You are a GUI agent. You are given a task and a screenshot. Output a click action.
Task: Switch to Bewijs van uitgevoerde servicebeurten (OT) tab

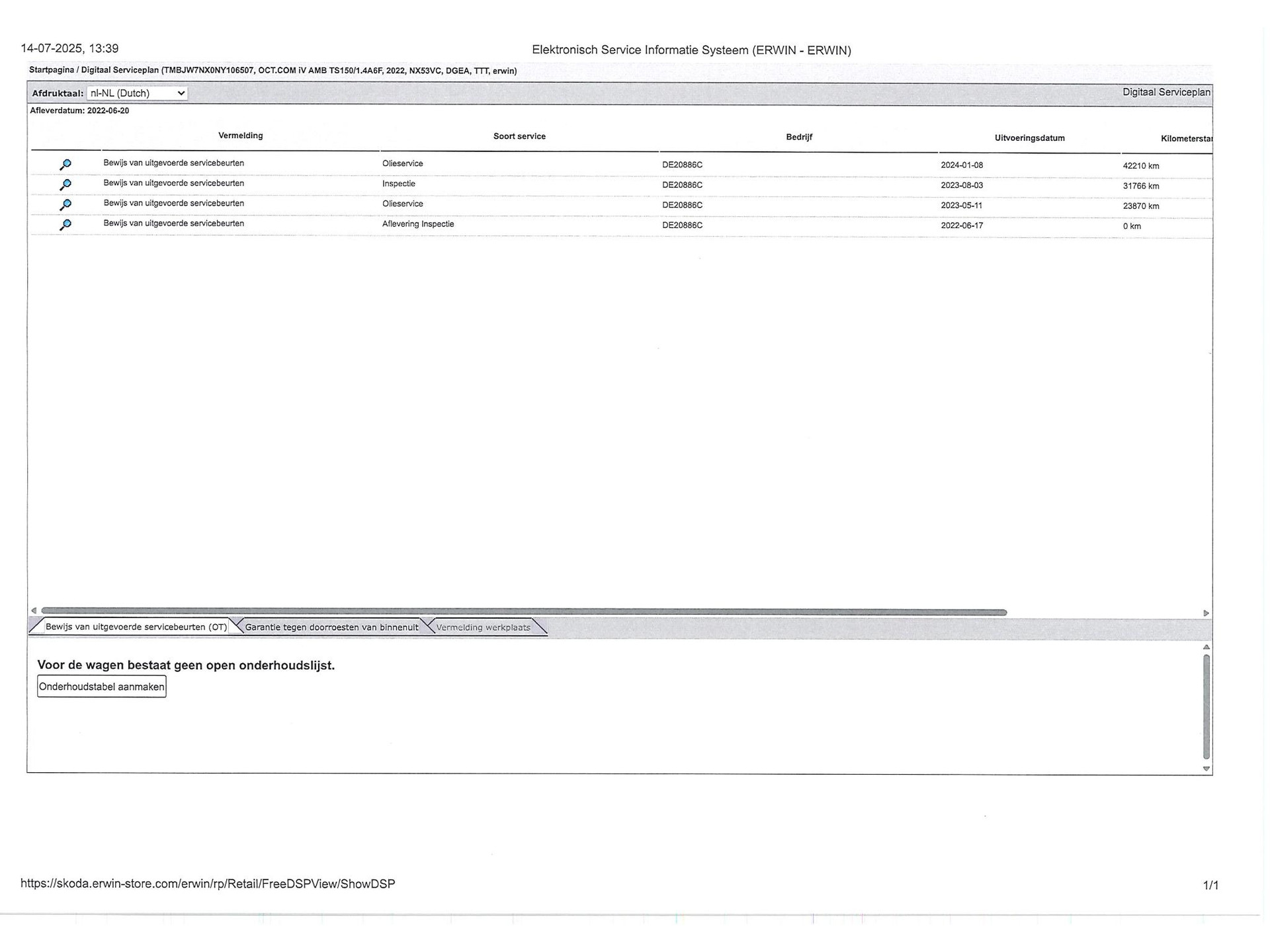[136, 627]
